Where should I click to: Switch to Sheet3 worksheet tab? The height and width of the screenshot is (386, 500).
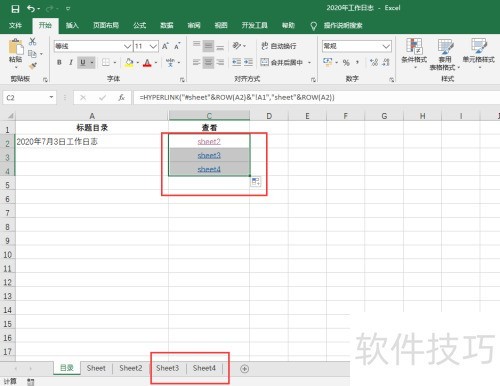[x=167, y=368]
